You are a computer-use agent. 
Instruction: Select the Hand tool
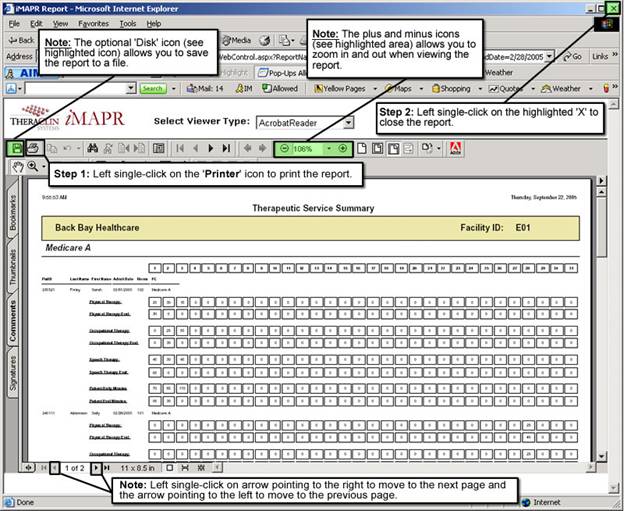[17, 167]
